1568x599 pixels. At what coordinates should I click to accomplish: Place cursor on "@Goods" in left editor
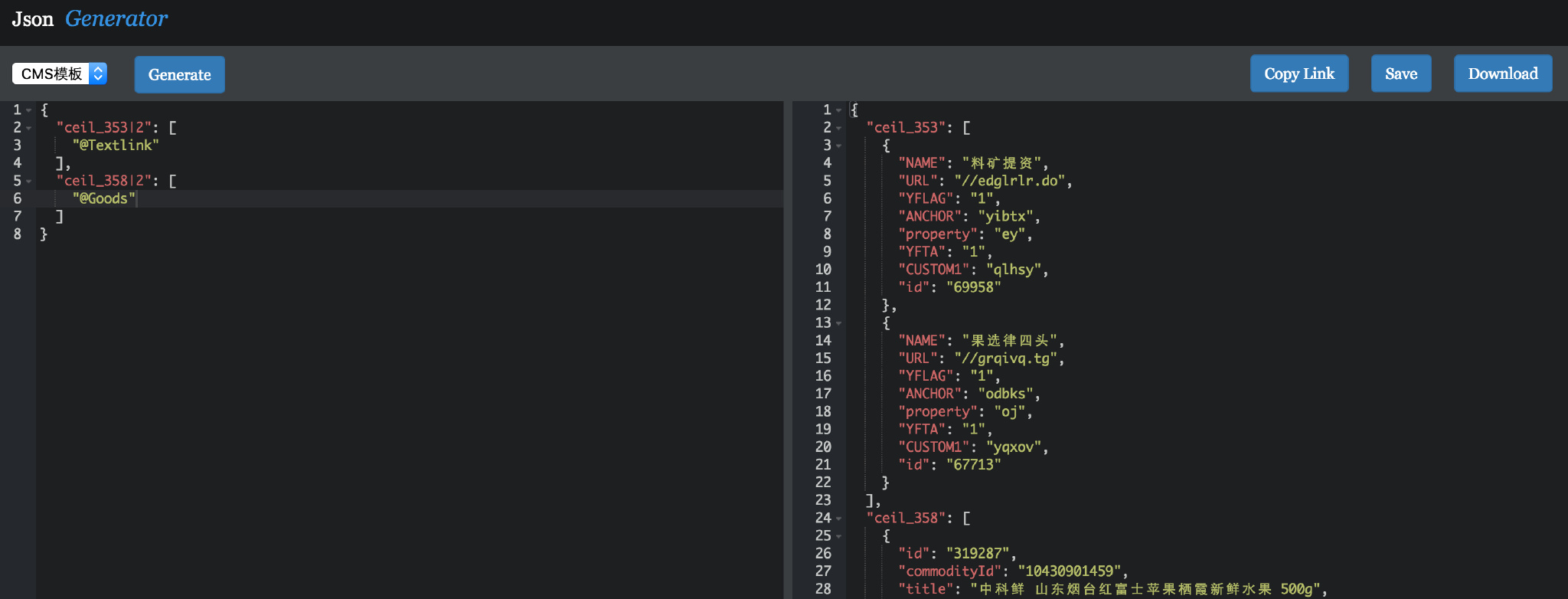pos(103,198)
